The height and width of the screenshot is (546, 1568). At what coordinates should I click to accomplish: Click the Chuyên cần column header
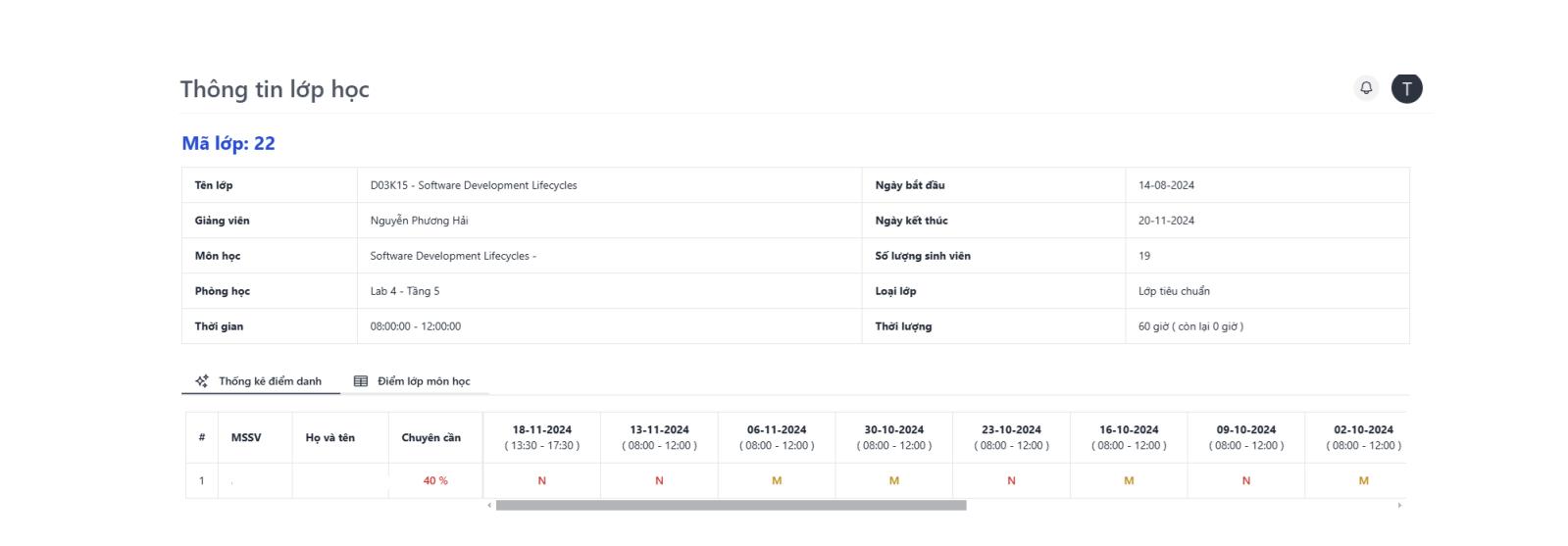point(430,437)
